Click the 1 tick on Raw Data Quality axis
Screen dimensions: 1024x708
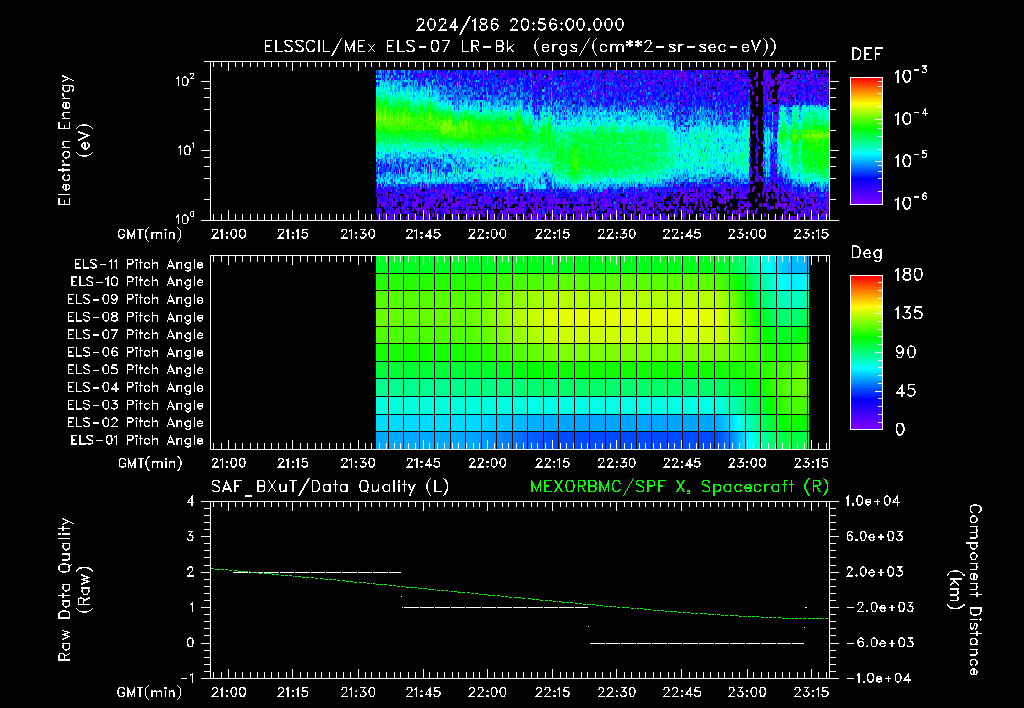(x=190, y=607)
